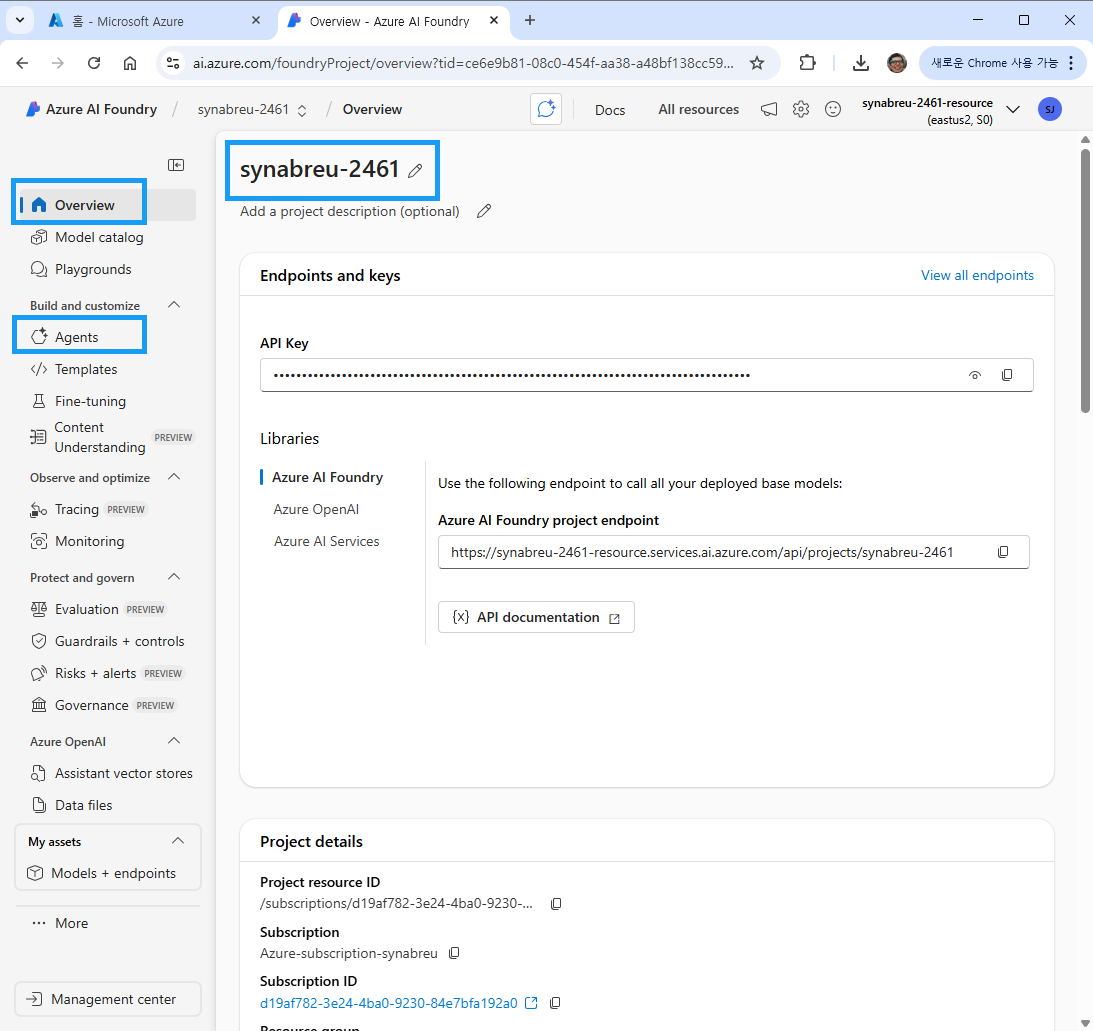
Task: Open Guardrails + controls
Action: pyautogui.click(x=107, y=641)
